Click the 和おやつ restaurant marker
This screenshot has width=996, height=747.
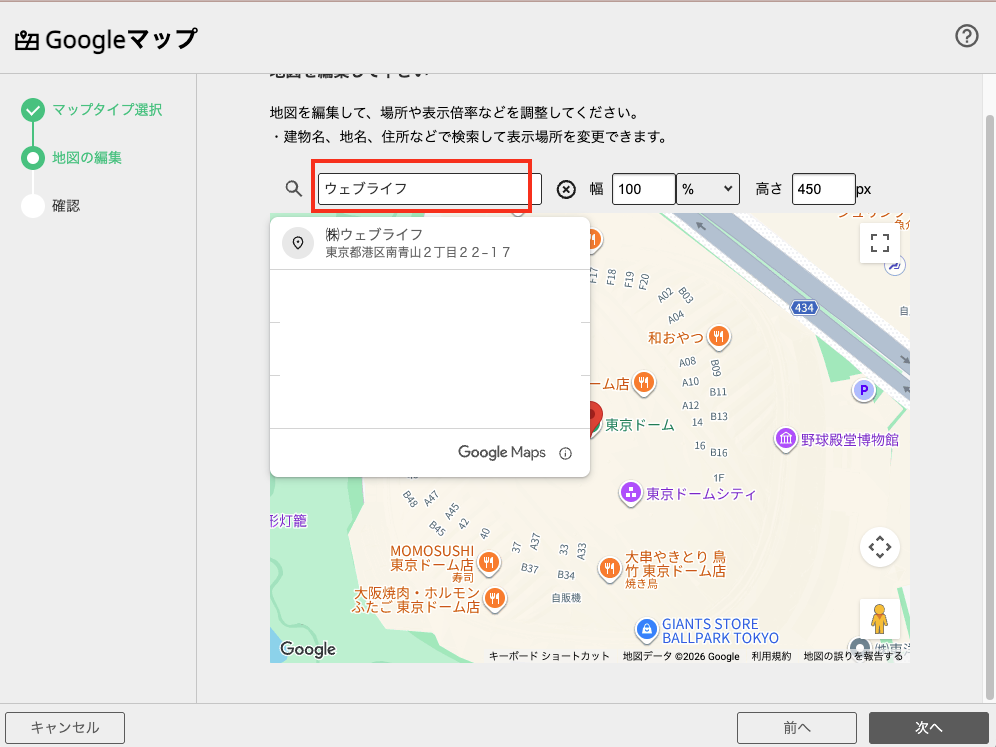pos(718,337)
